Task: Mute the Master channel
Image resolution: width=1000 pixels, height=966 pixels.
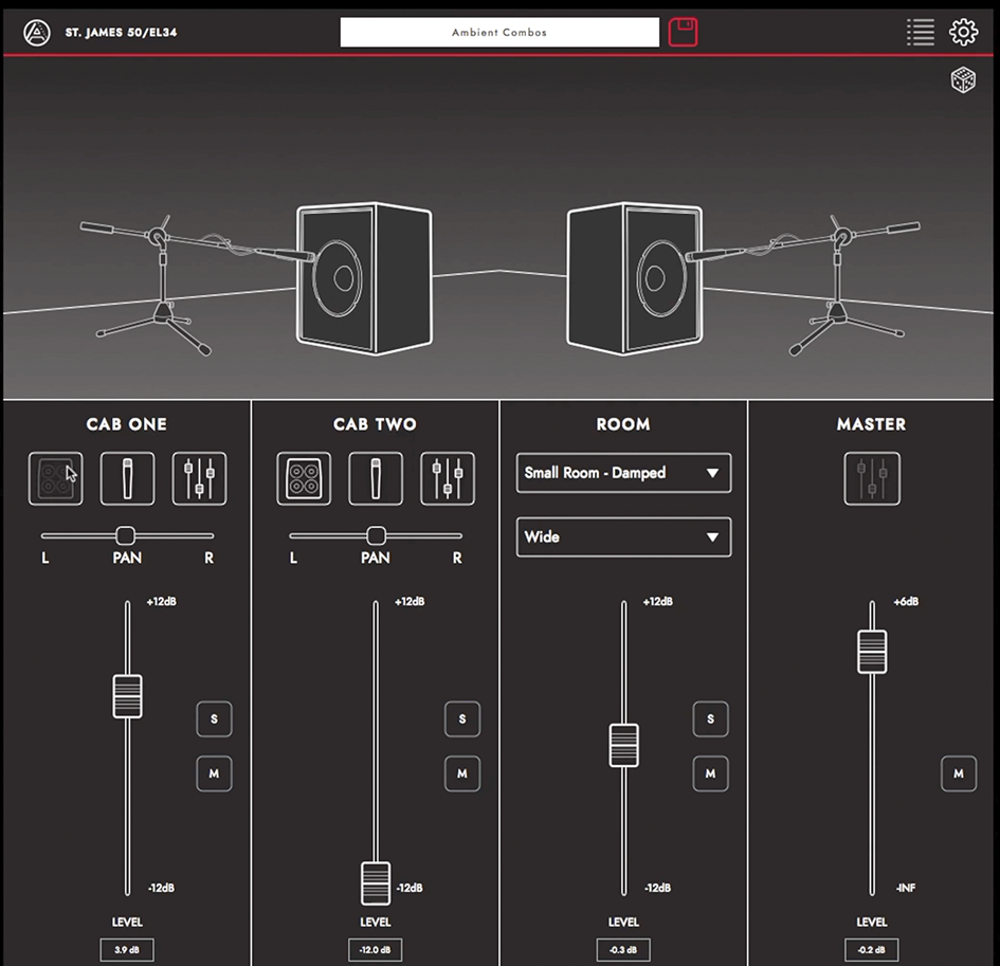Action: [959, 773]
